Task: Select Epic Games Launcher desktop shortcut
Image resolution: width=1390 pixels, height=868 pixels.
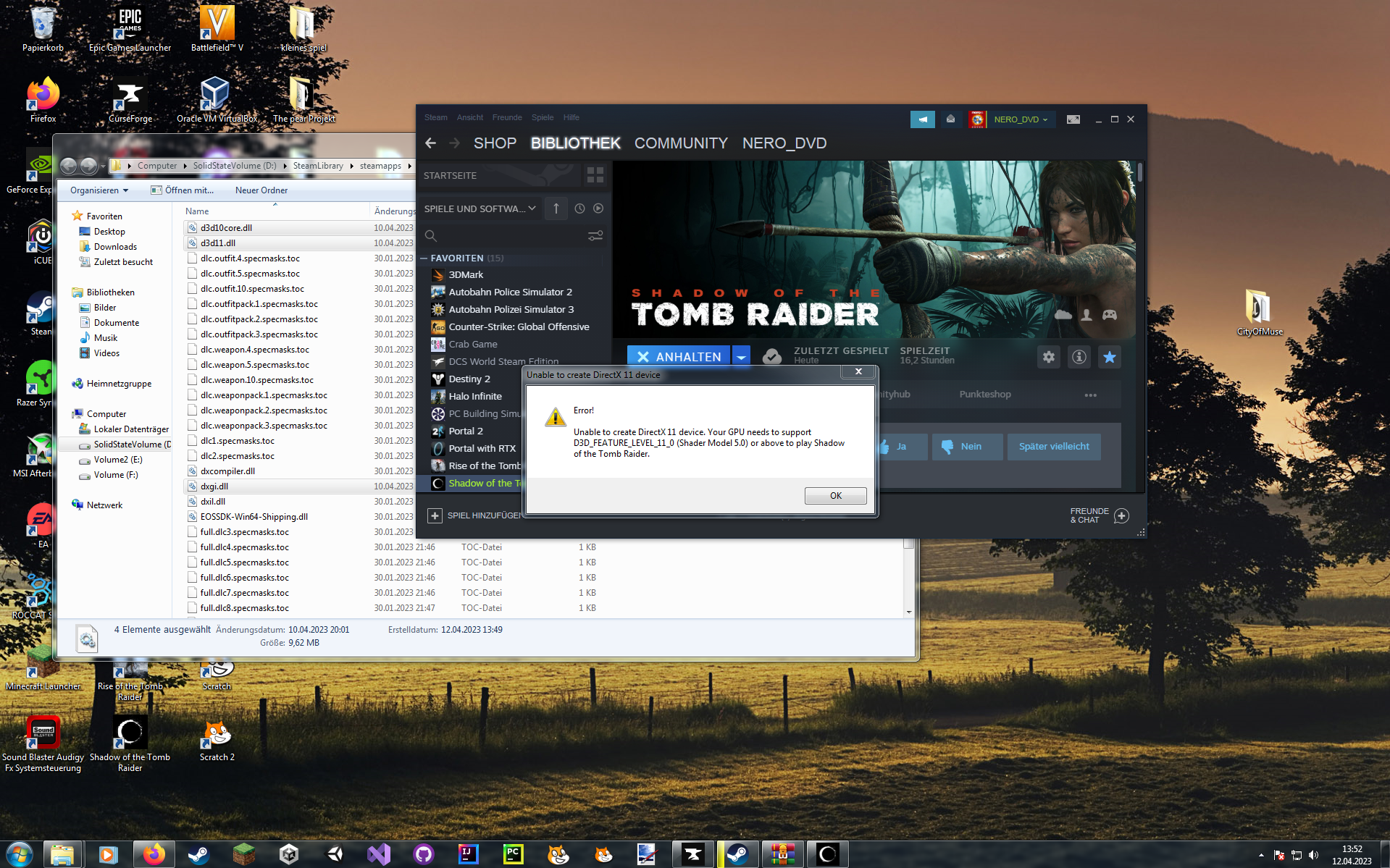Action: pos(130,29)
